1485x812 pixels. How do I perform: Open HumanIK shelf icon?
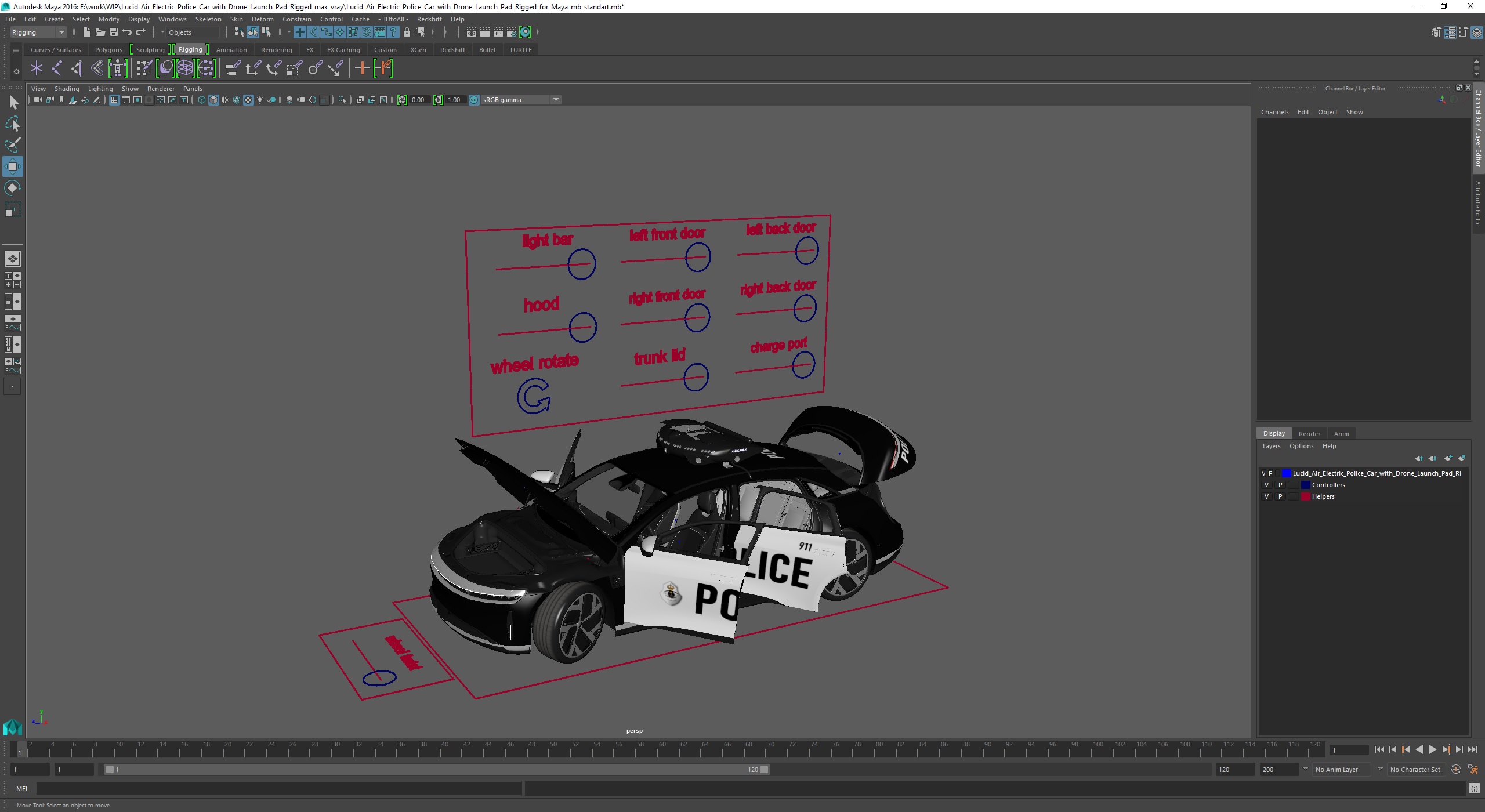pyautogui.click(x=118, y=68)
